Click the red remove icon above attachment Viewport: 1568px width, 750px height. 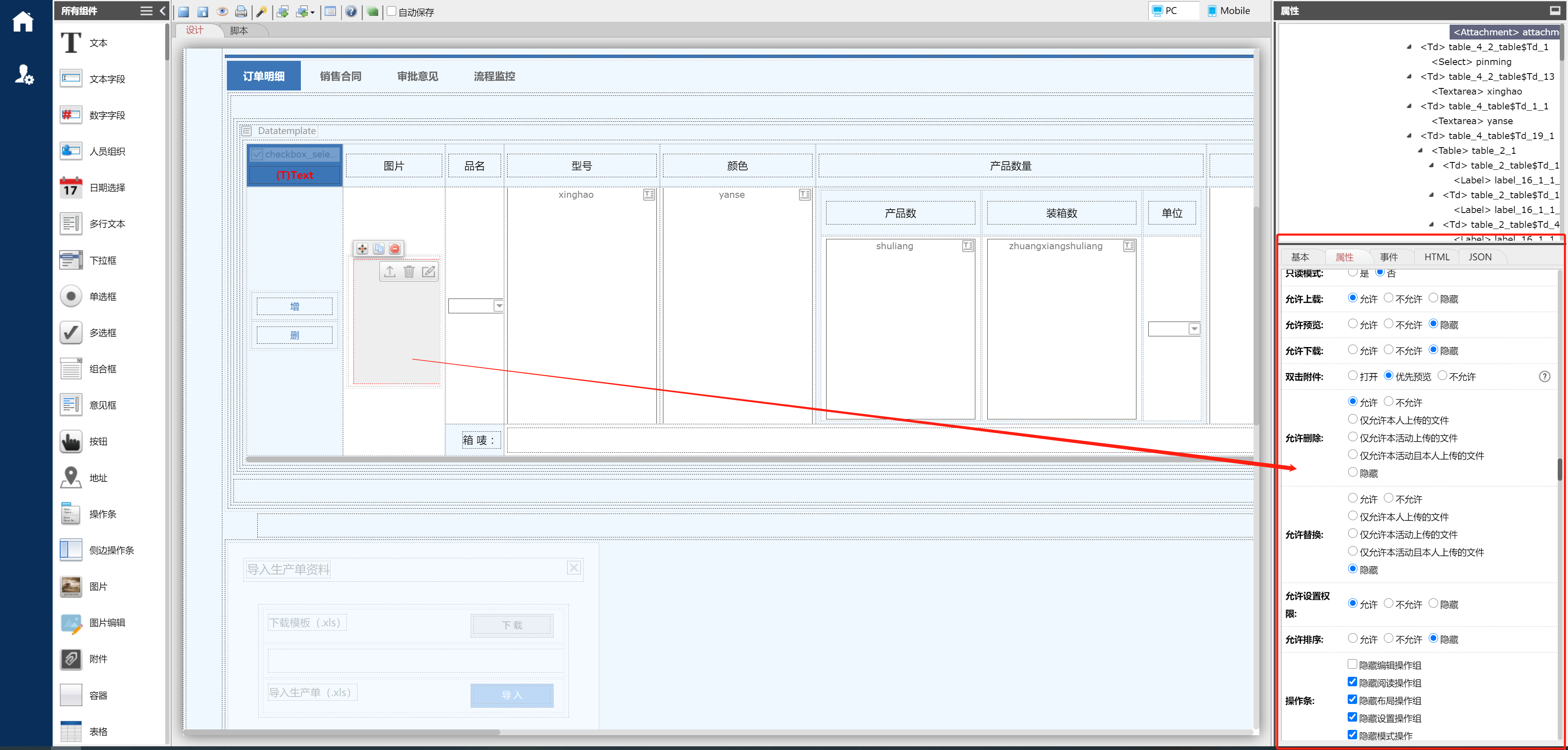click(x=395, y=248)
